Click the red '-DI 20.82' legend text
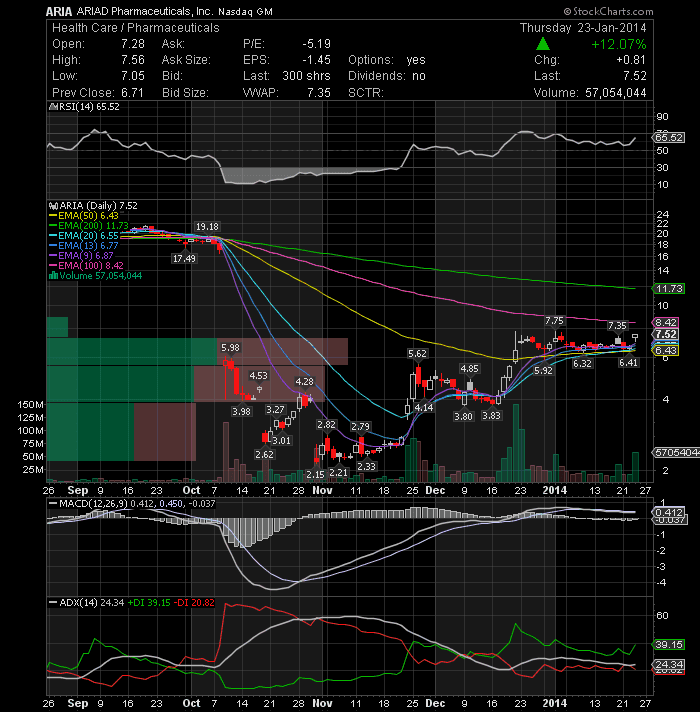The width and height of the screenshot is (700, 712). 194,603
